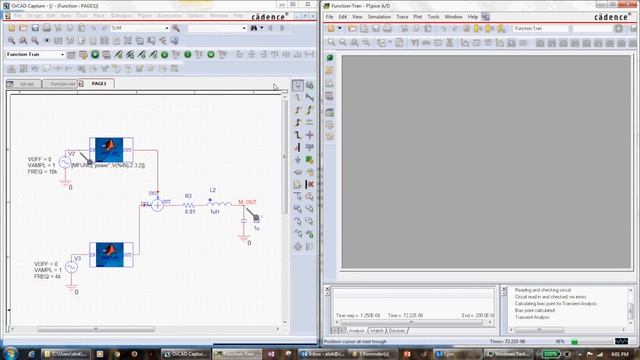The width and height of the screenshot is (640, 360).
Task: Open dropdown arrow next to PSpice New icon
Action: pos(340,28)
